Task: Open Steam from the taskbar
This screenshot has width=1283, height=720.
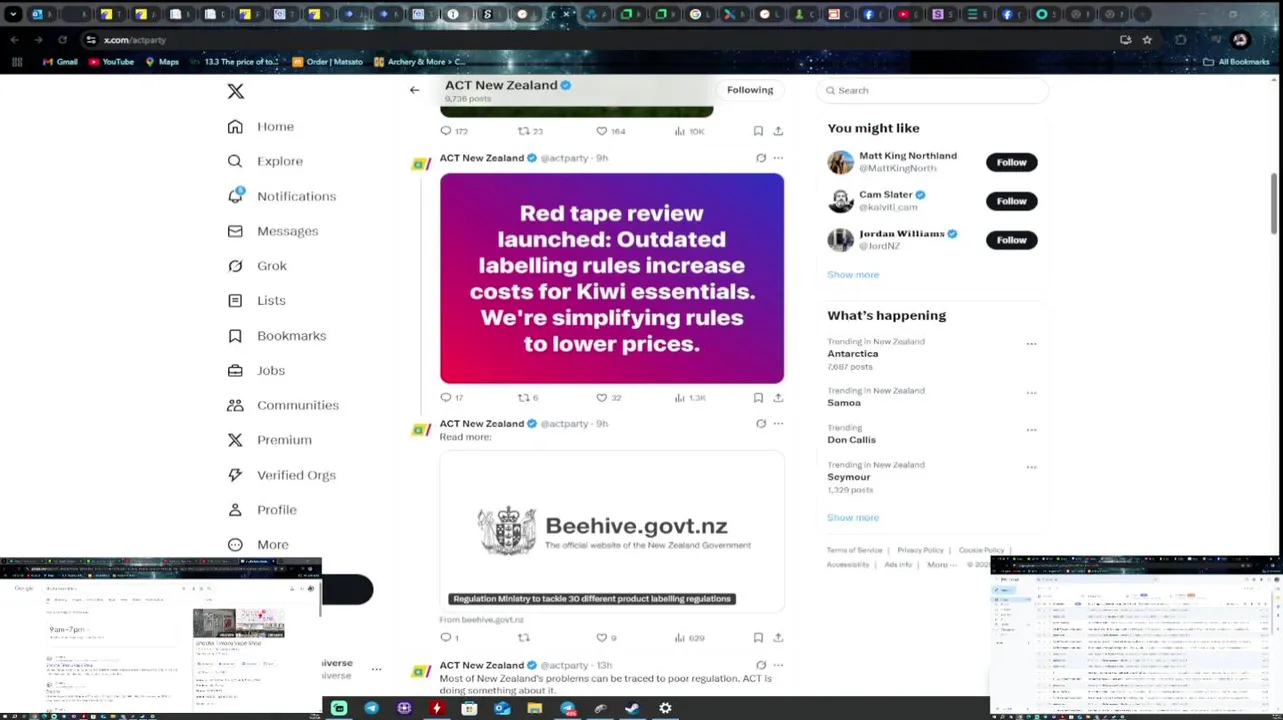Action: 632,708
